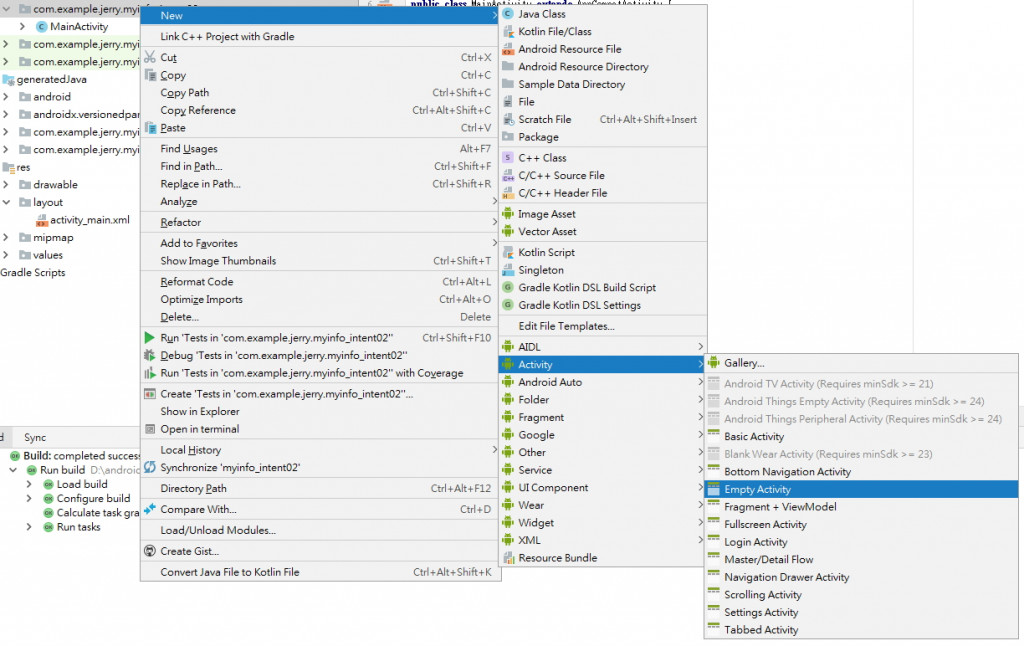Collapse the Run build node
1024x646 pixels.
[13, 470]
